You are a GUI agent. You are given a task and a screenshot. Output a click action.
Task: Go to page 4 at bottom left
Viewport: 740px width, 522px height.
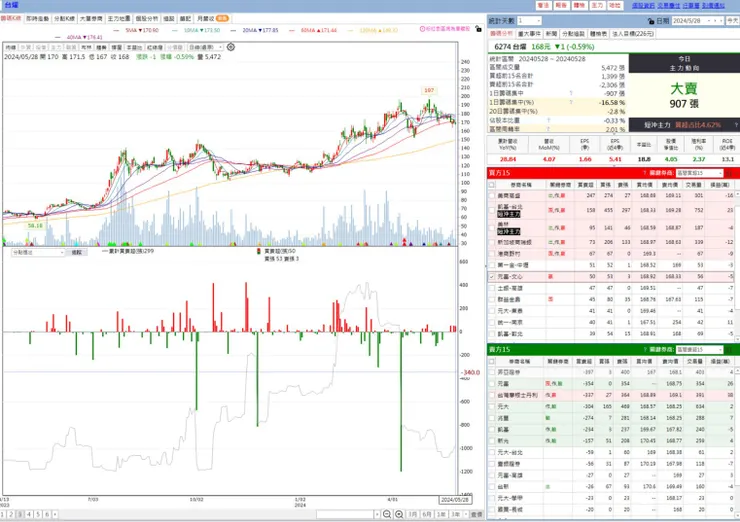click(29, 514)
